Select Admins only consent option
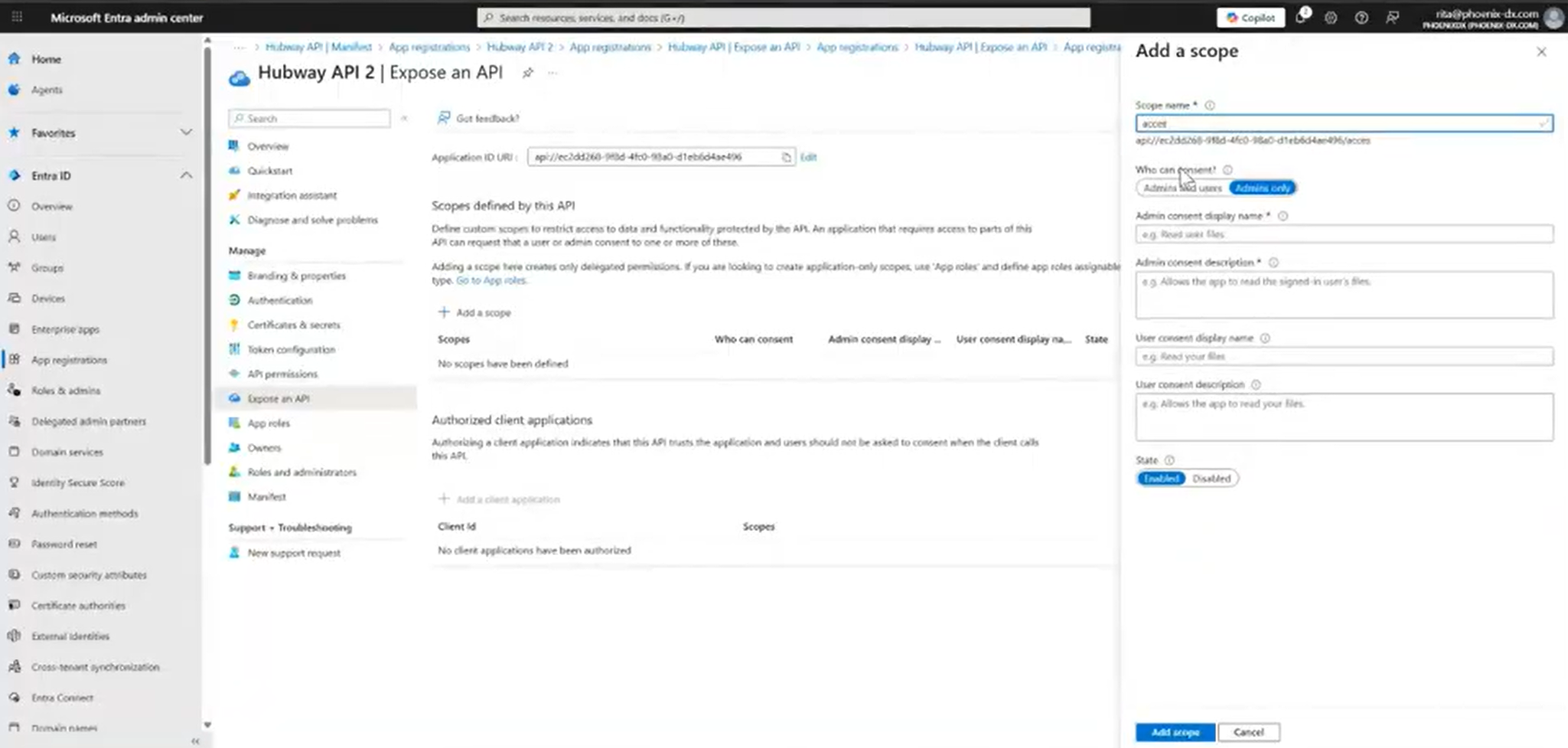 click(1262, 188)
